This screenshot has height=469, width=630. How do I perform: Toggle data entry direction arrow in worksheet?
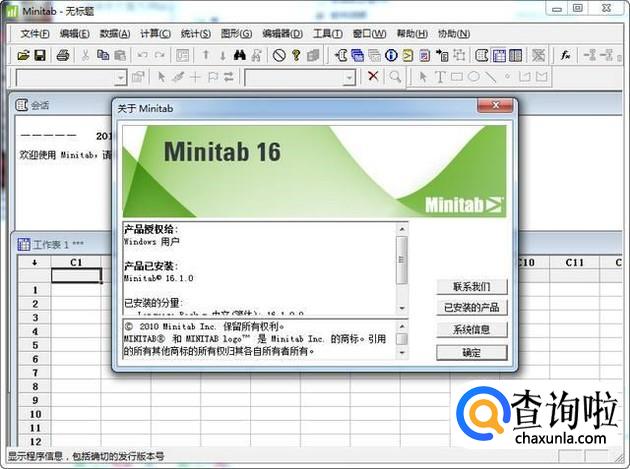pyautogui.click(x=35, y=262)
